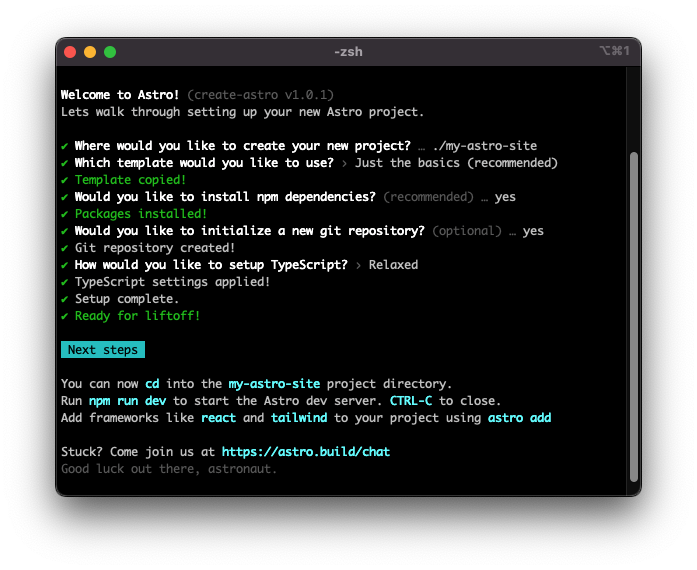Click the 'Relaxed' TypeScript answer
697x570 pixels.
(x=393, y=265)
